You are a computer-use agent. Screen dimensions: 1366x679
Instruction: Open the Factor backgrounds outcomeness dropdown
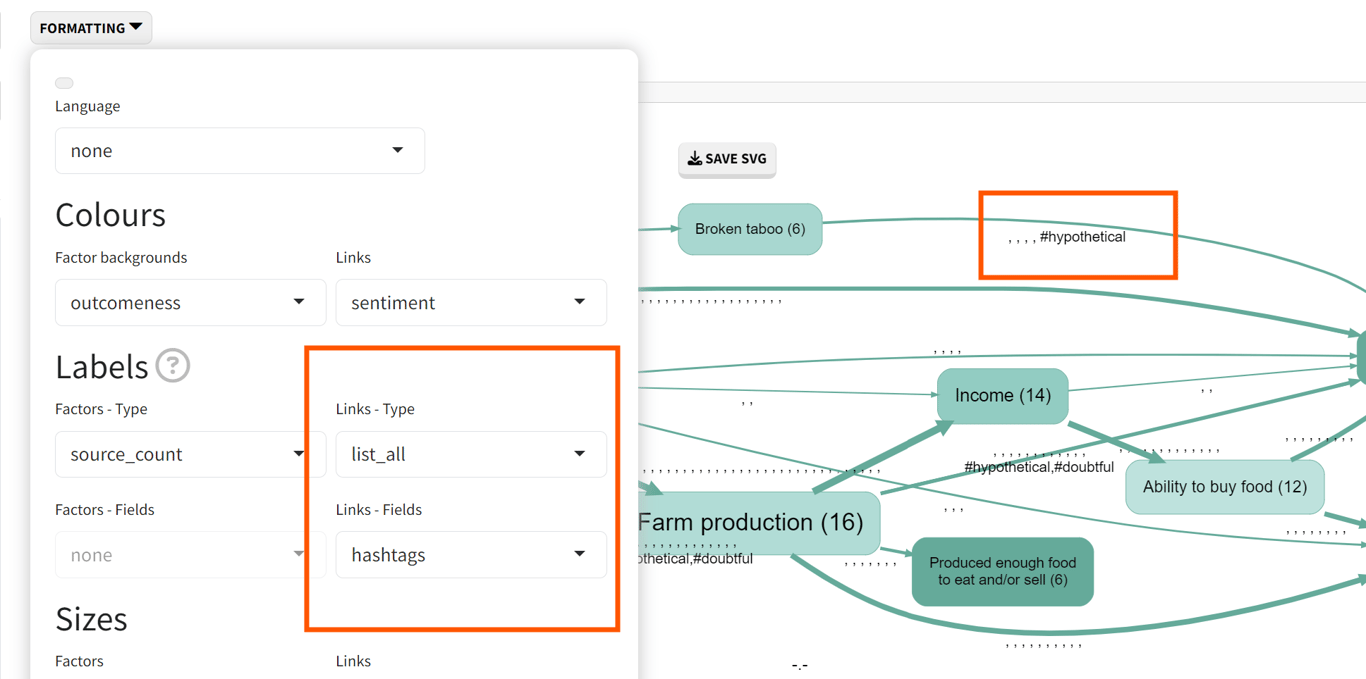[190, 302]
